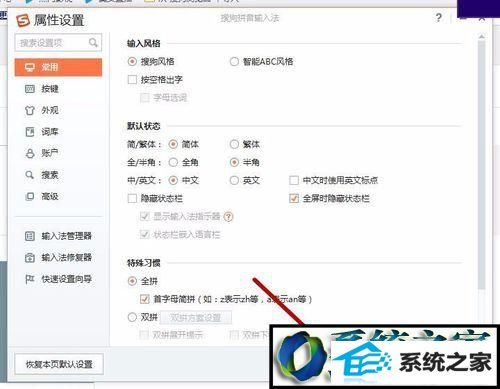
Task: Toggle 首字母简拼 checkbox
Action: pyautogui.click(x=144, y=299)
